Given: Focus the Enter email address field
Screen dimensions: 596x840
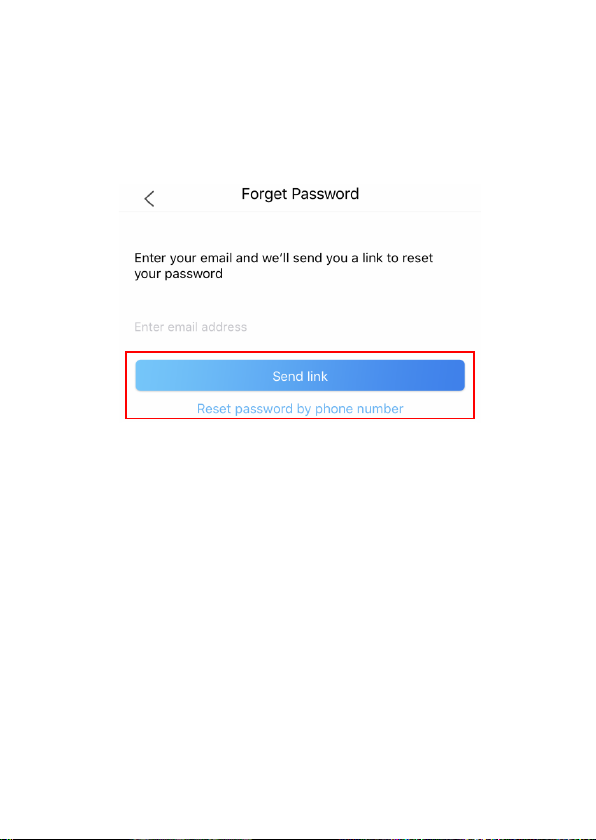Looking at the screenshot, I should (300, 327).
